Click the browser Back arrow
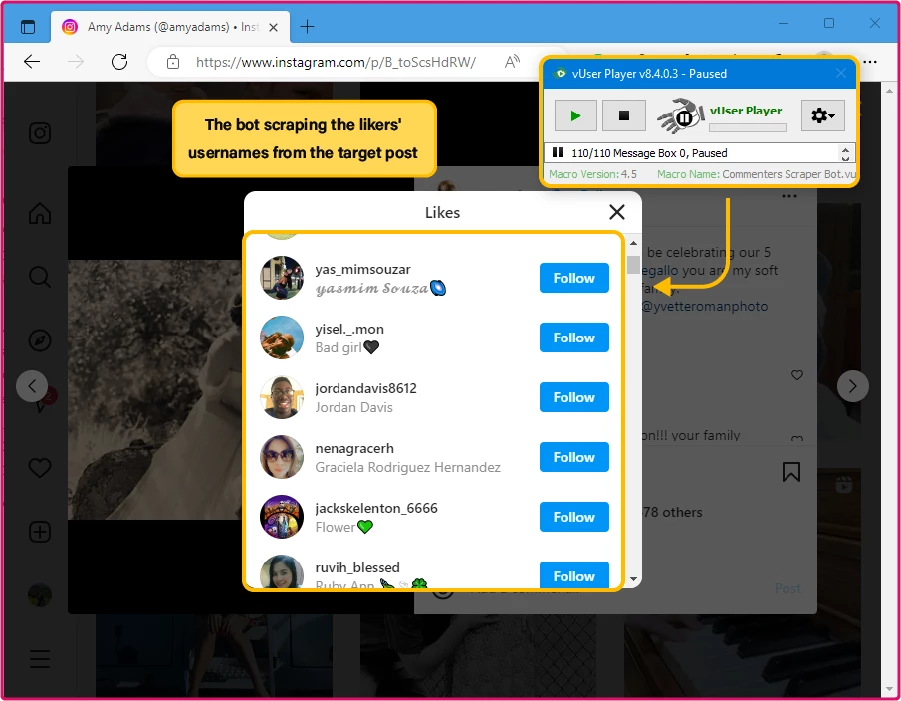This screenshot has width=901, height=701. pyautogui.click(x=32, y=61)
